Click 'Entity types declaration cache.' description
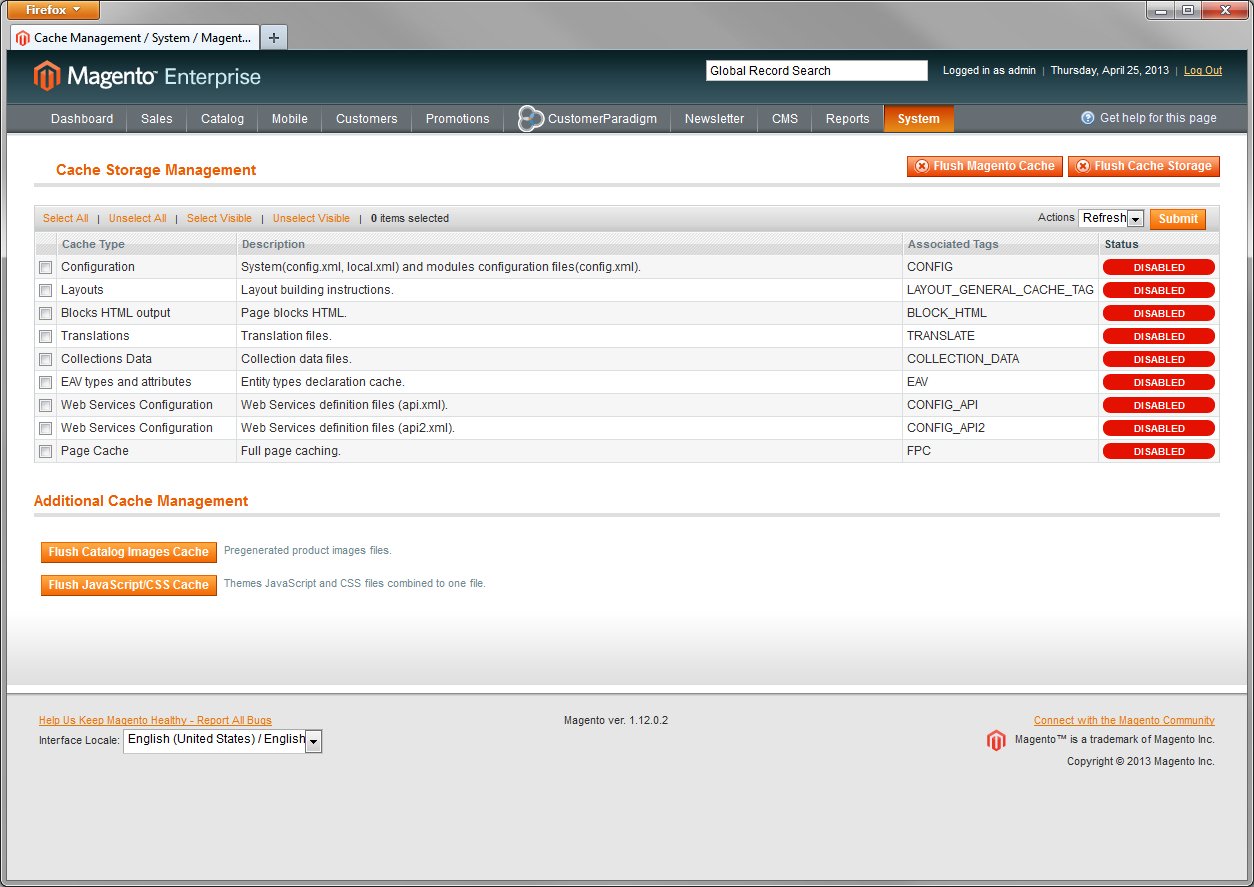Viewport: 1254px width, 887px height. coord(323,382)
